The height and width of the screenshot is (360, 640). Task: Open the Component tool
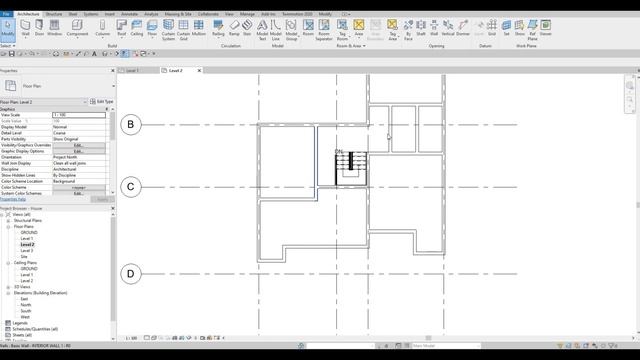tap(77, 29)
